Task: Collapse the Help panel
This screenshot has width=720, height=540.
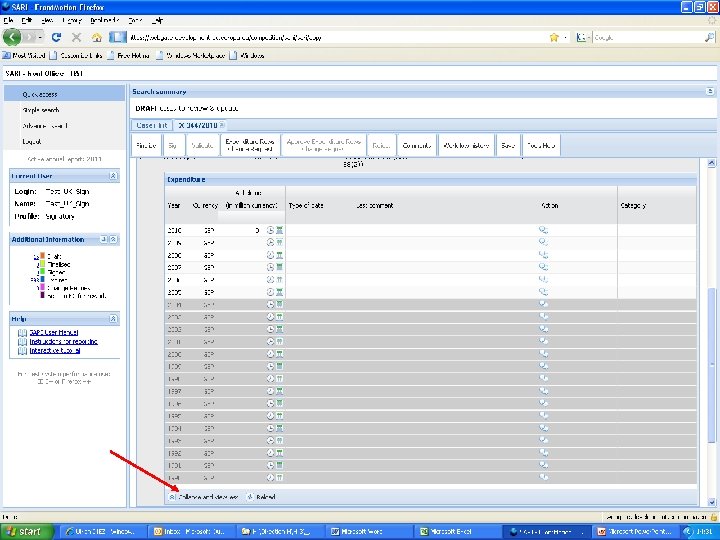Action: coord(113,319)
